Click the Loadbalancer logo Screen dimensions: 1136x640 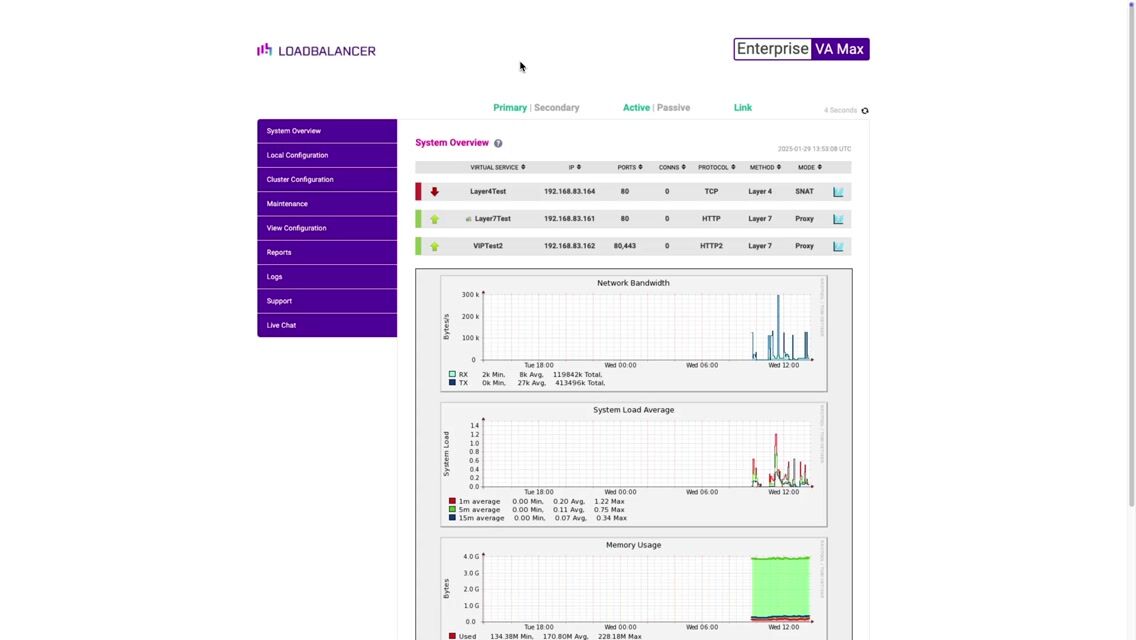tap(316, 50)
